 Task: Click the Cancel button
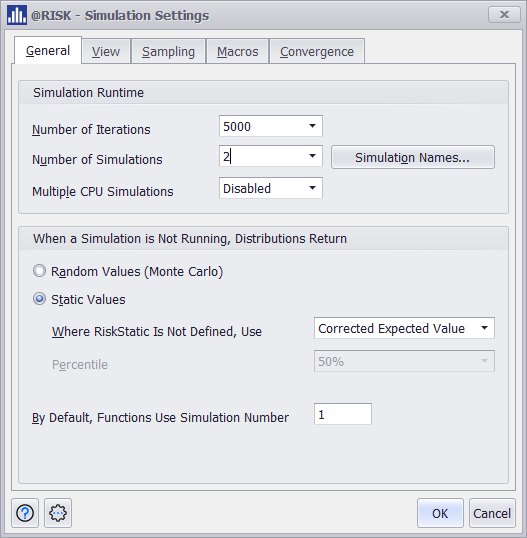(492, 513)
